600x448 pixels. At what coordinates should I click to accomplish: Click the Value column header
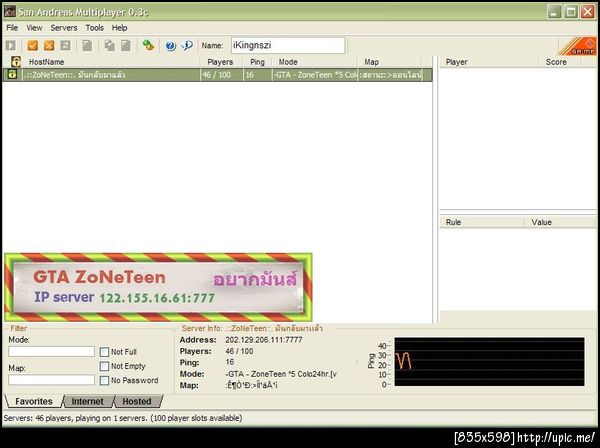[560, 222]
